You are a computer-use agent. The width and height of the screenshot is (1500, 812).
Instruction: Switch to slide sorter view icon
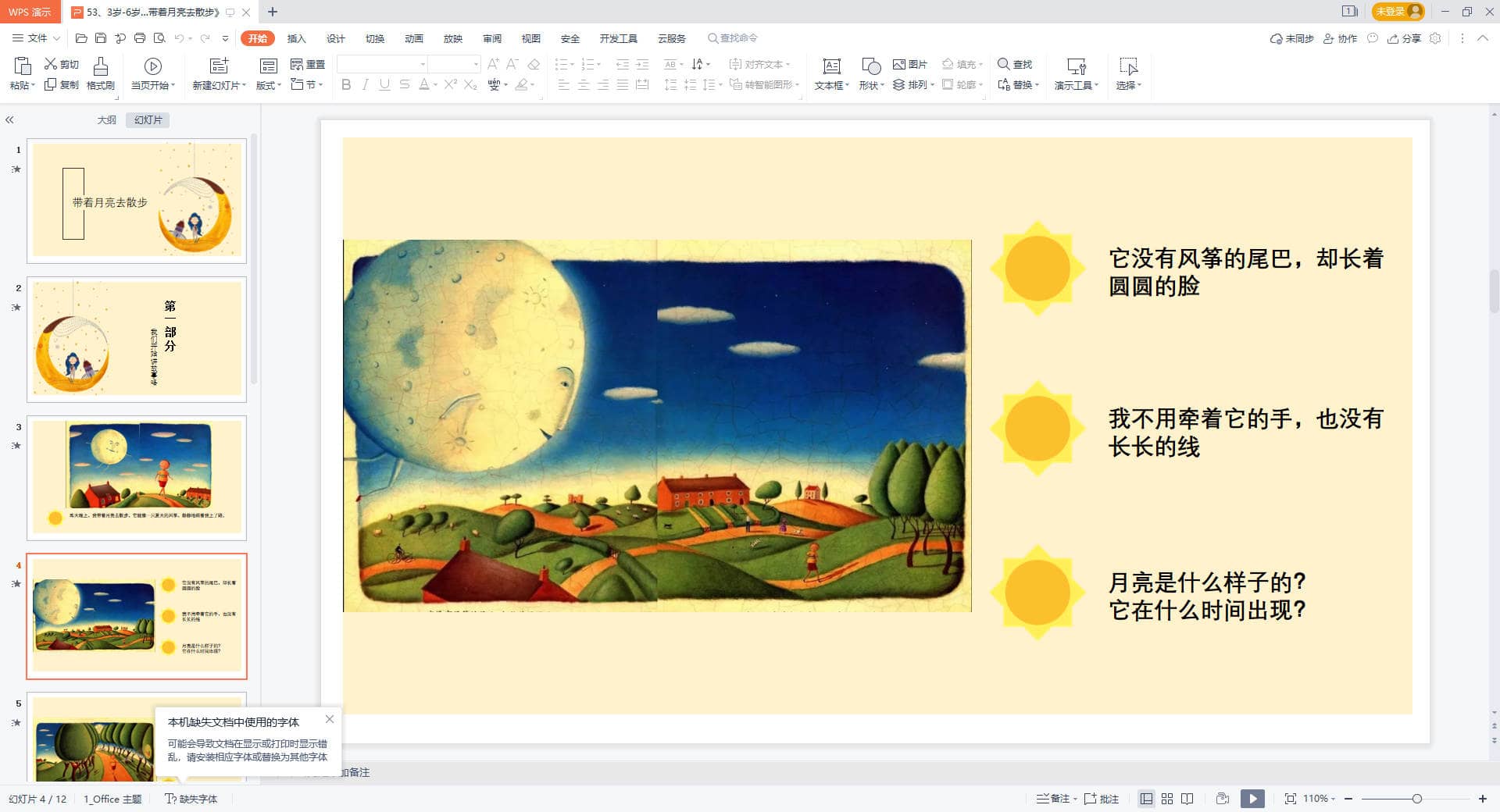tap(1167, 799)
